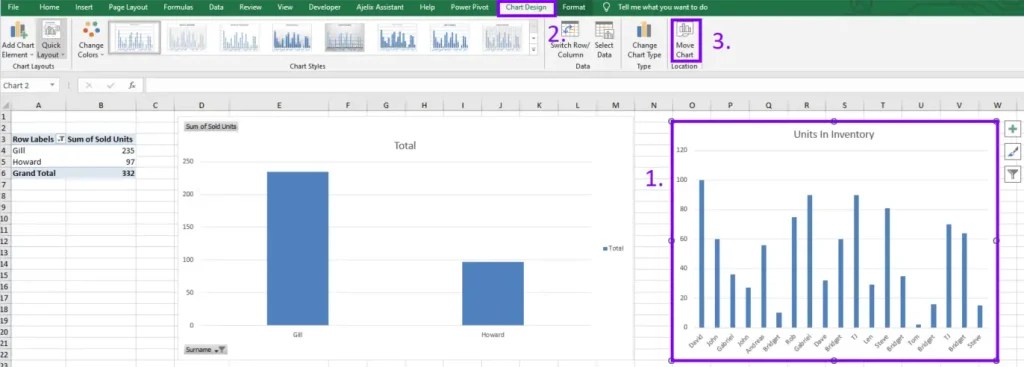
Task: Select the gray-background chart style thumbnail
Action: (345, 38)
